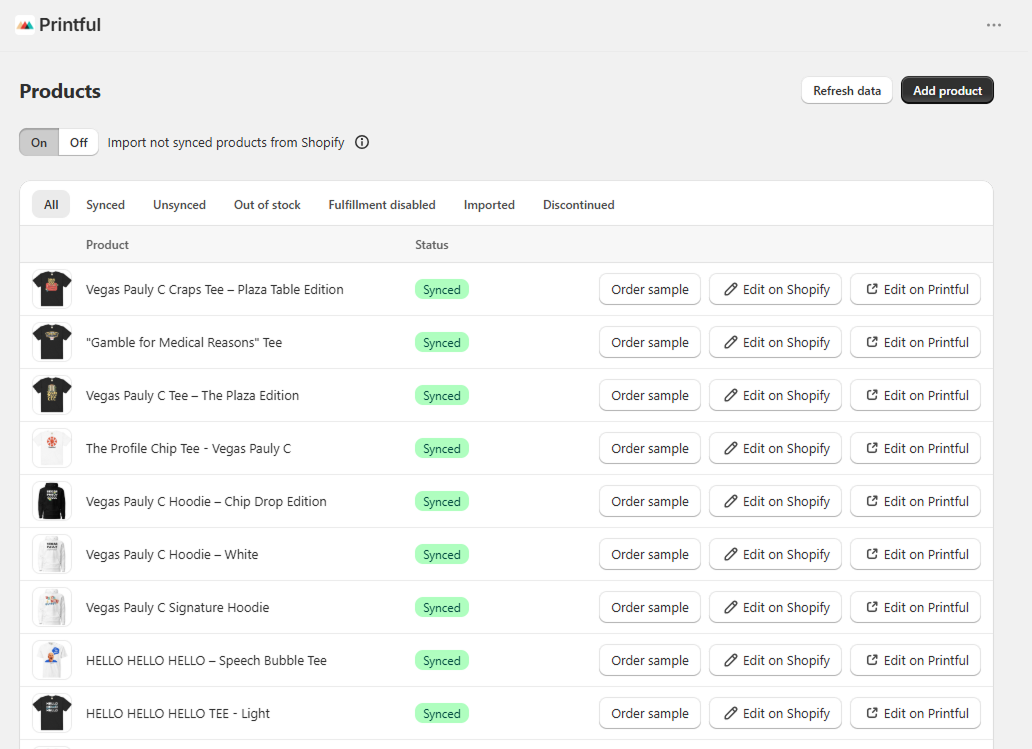Open the Fulfillment disabled tab
1032x749 pixels.
(x=382, y=205)
